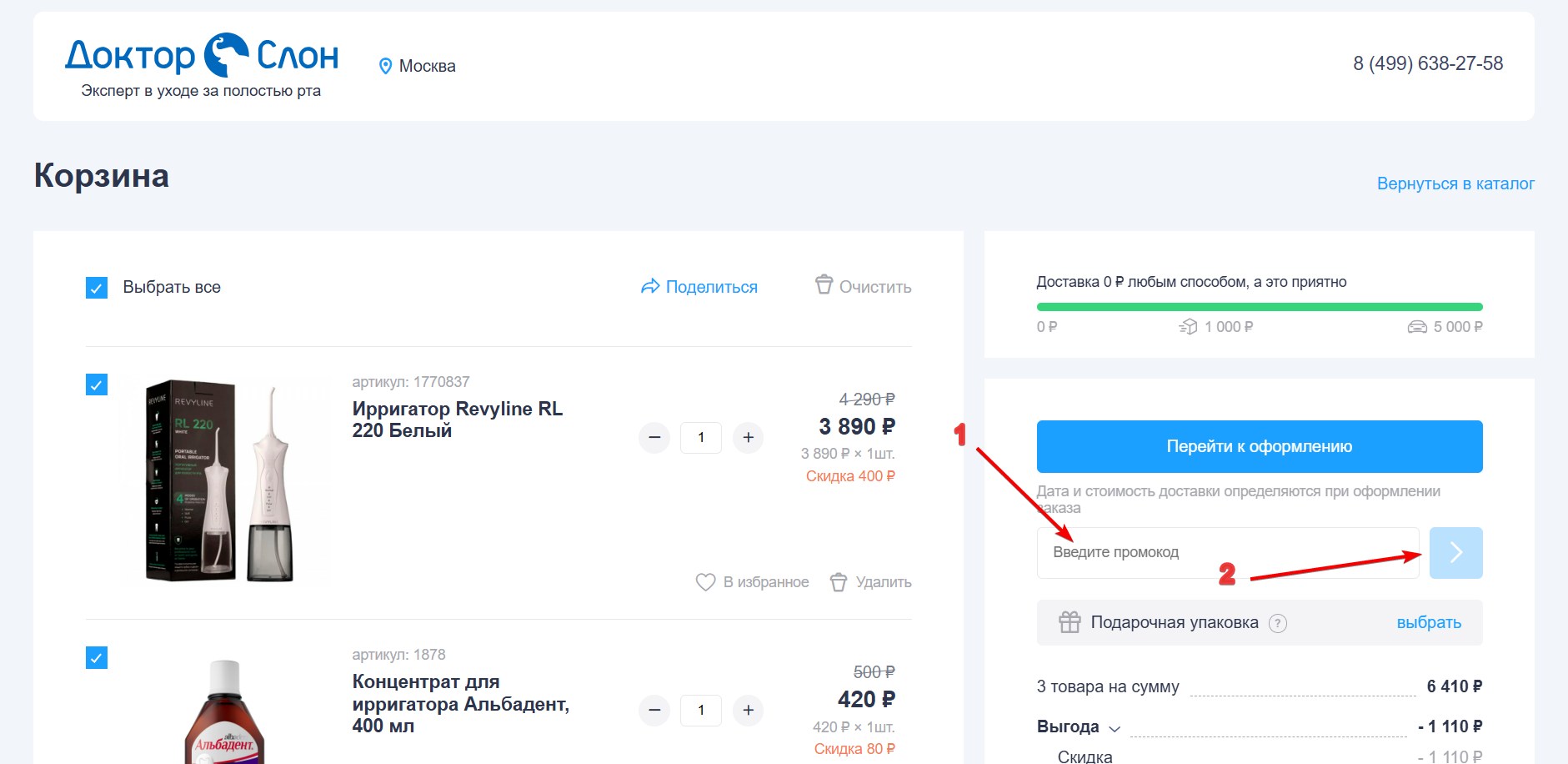Click the артикул: 1770837 text

[411, 382]
